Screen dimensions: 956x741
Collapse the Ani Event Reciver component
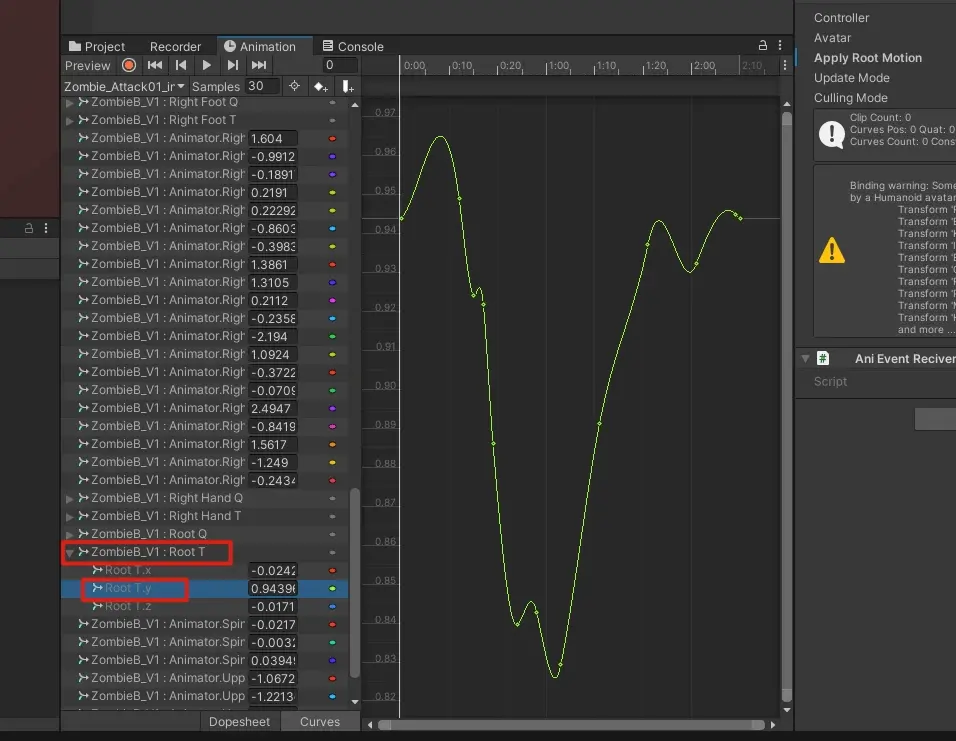[x=805, y=359]
